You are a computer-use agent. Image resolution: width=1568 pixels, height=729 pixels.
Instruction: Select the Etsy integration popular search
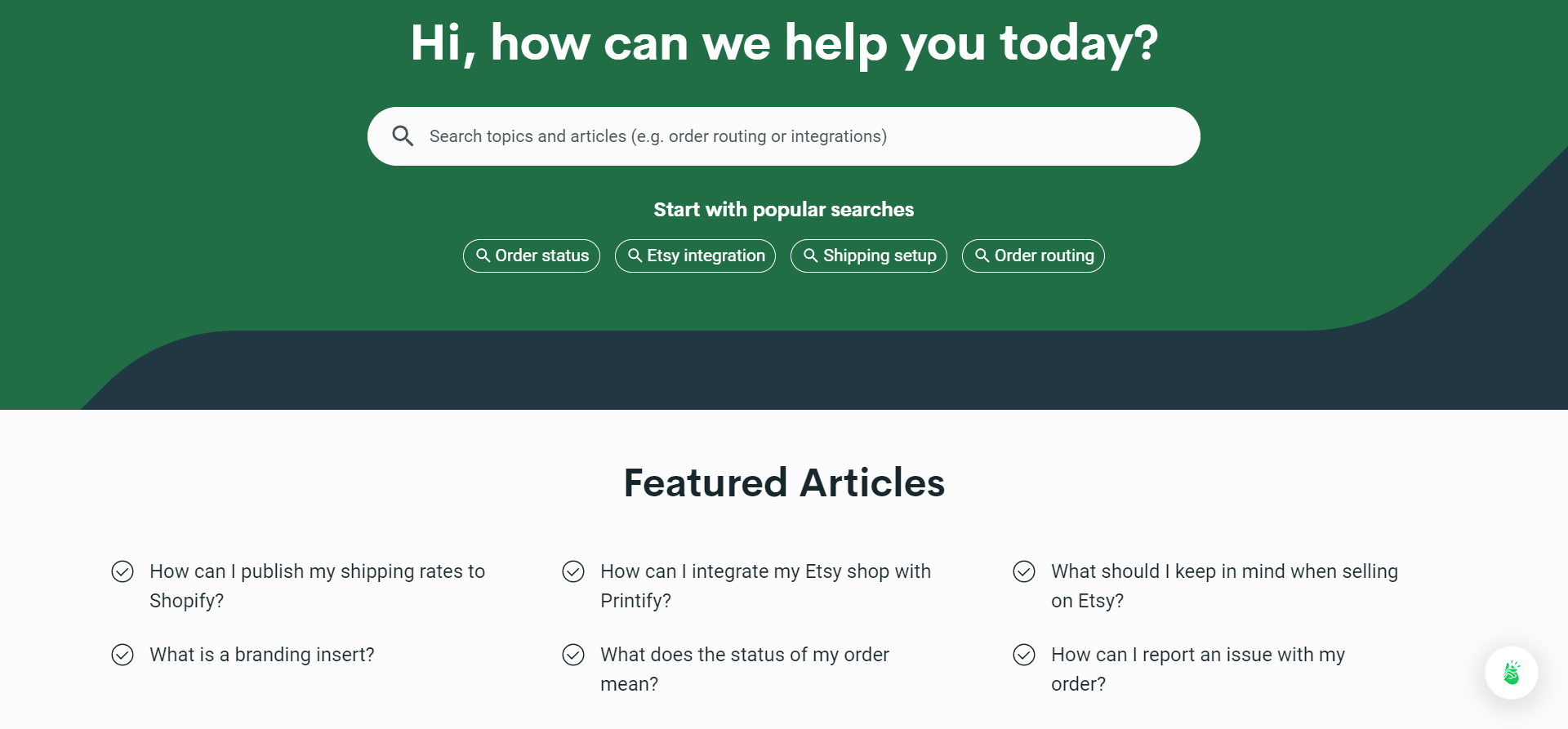(x=695, y=256)
